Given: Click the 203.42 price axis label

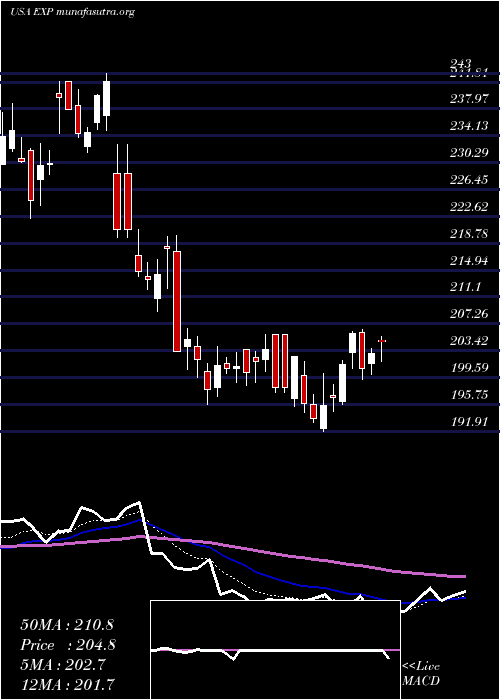Looking at the screenshot, I should (469, 341).
